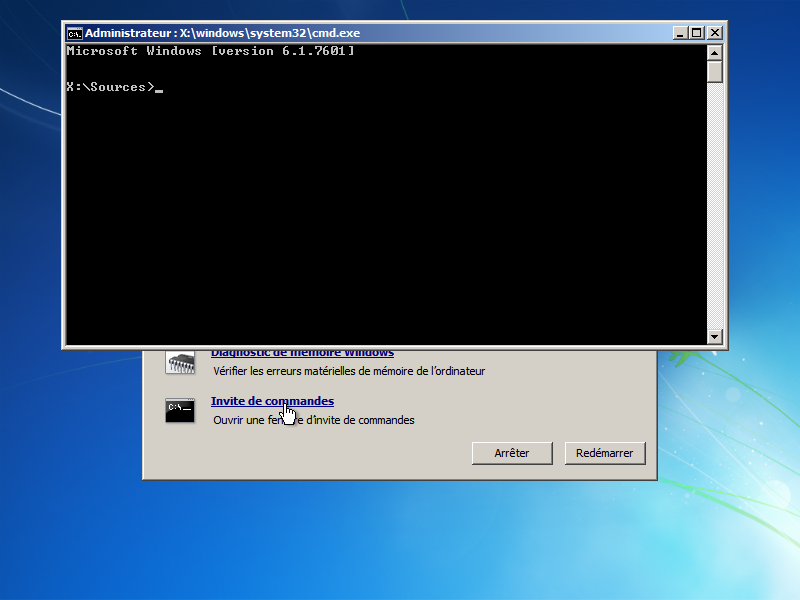Viewport: 800px width, 600px height.
Task: Maximize the cmd.exe window
Action: tap(696, 33)
